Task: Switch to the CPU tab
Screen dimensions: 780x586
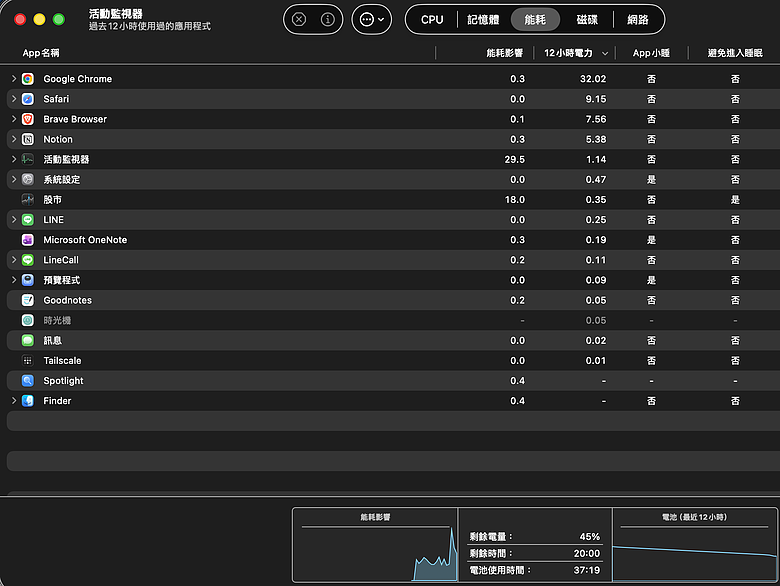Action: click(432, 19)
